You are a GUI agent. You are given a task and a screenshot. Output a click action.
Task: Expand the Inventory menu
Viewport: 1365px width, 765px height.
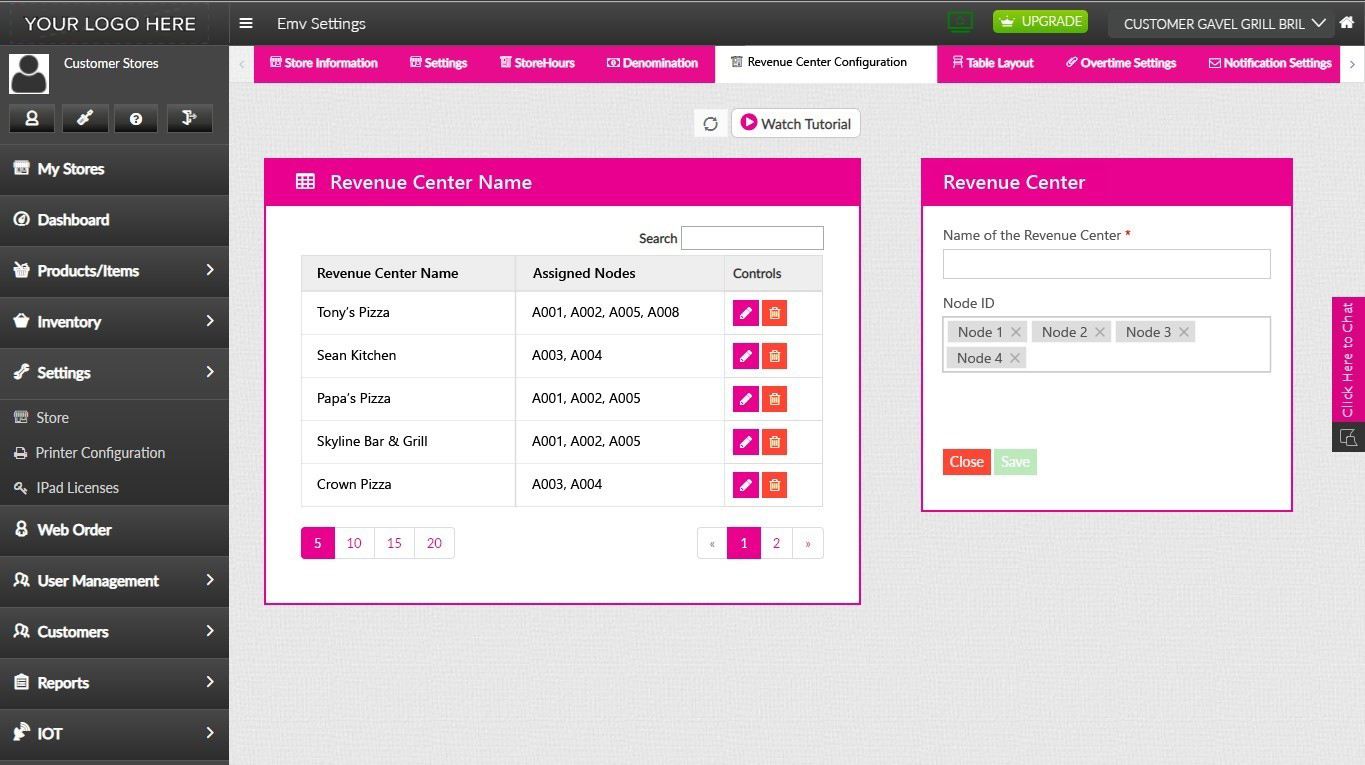coord(114,321)
